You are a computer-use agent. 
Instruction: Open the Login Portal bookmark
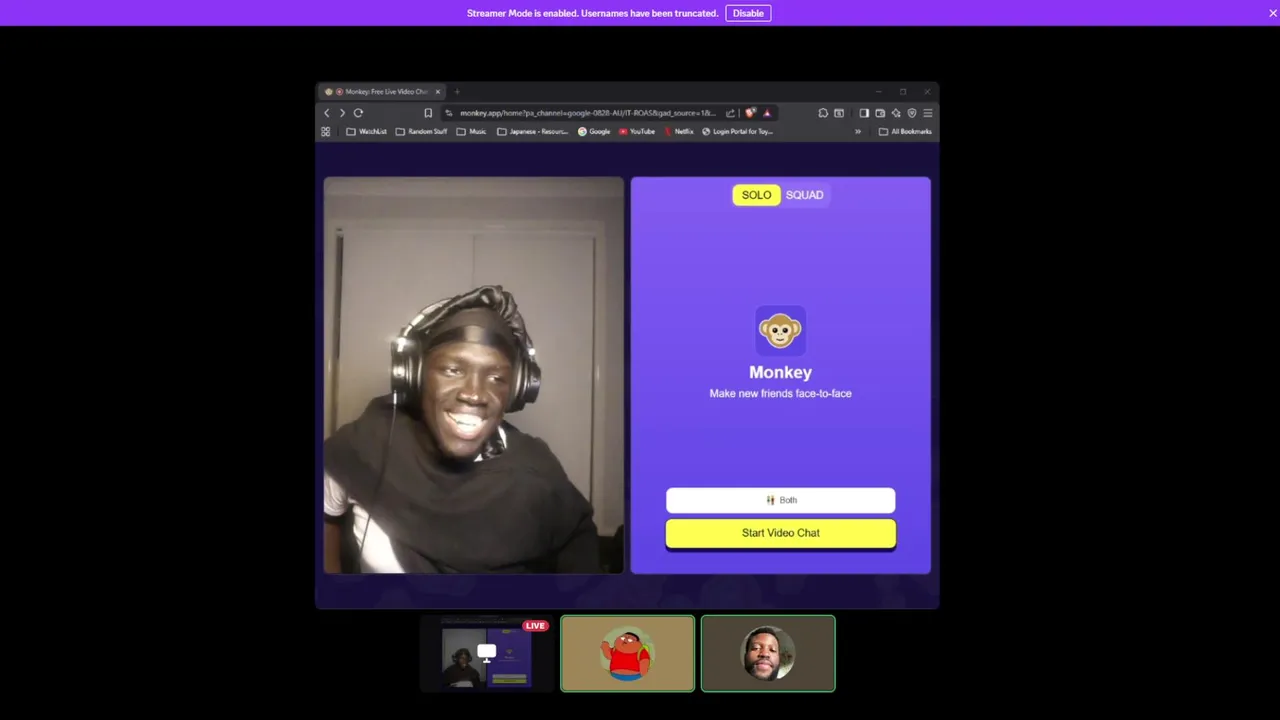(738, 131)
